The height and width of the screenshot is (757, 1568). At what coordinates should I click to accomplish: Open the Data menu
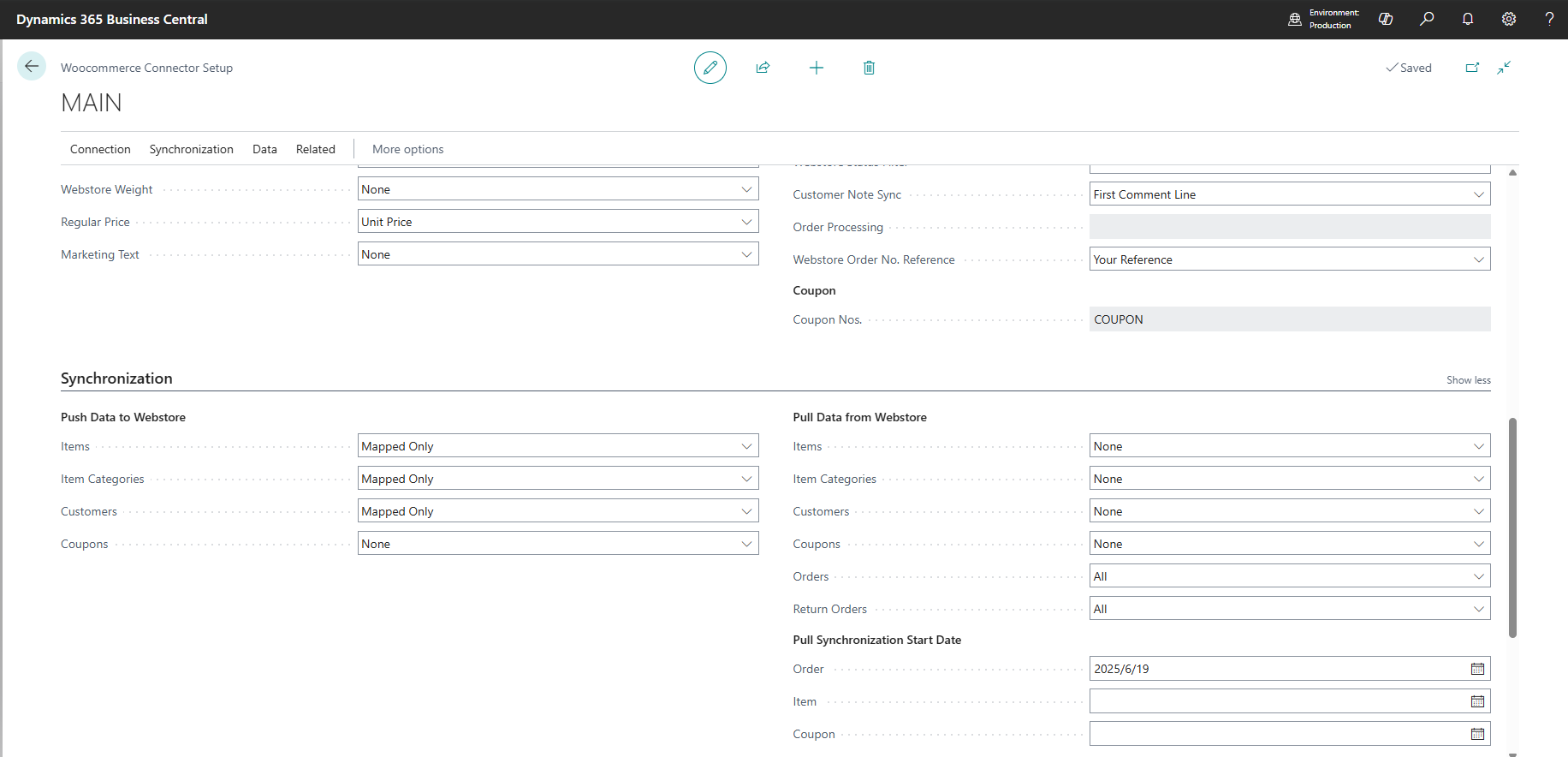(264, 149)
